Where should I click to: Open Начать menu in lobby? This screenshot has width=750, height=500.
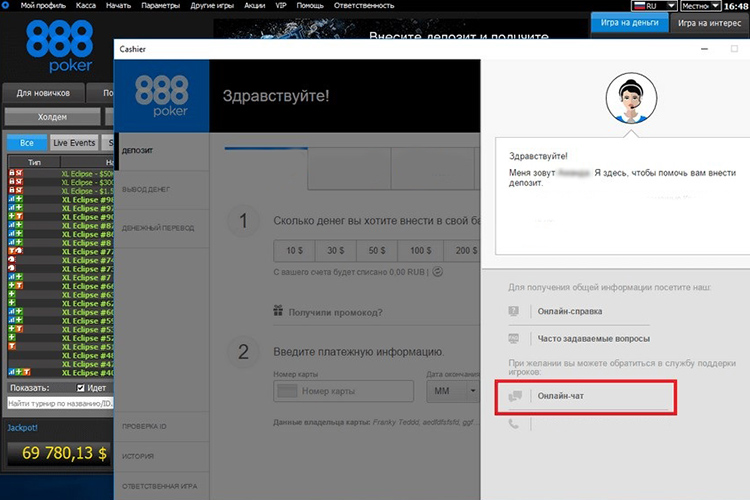tap(118, 6)
